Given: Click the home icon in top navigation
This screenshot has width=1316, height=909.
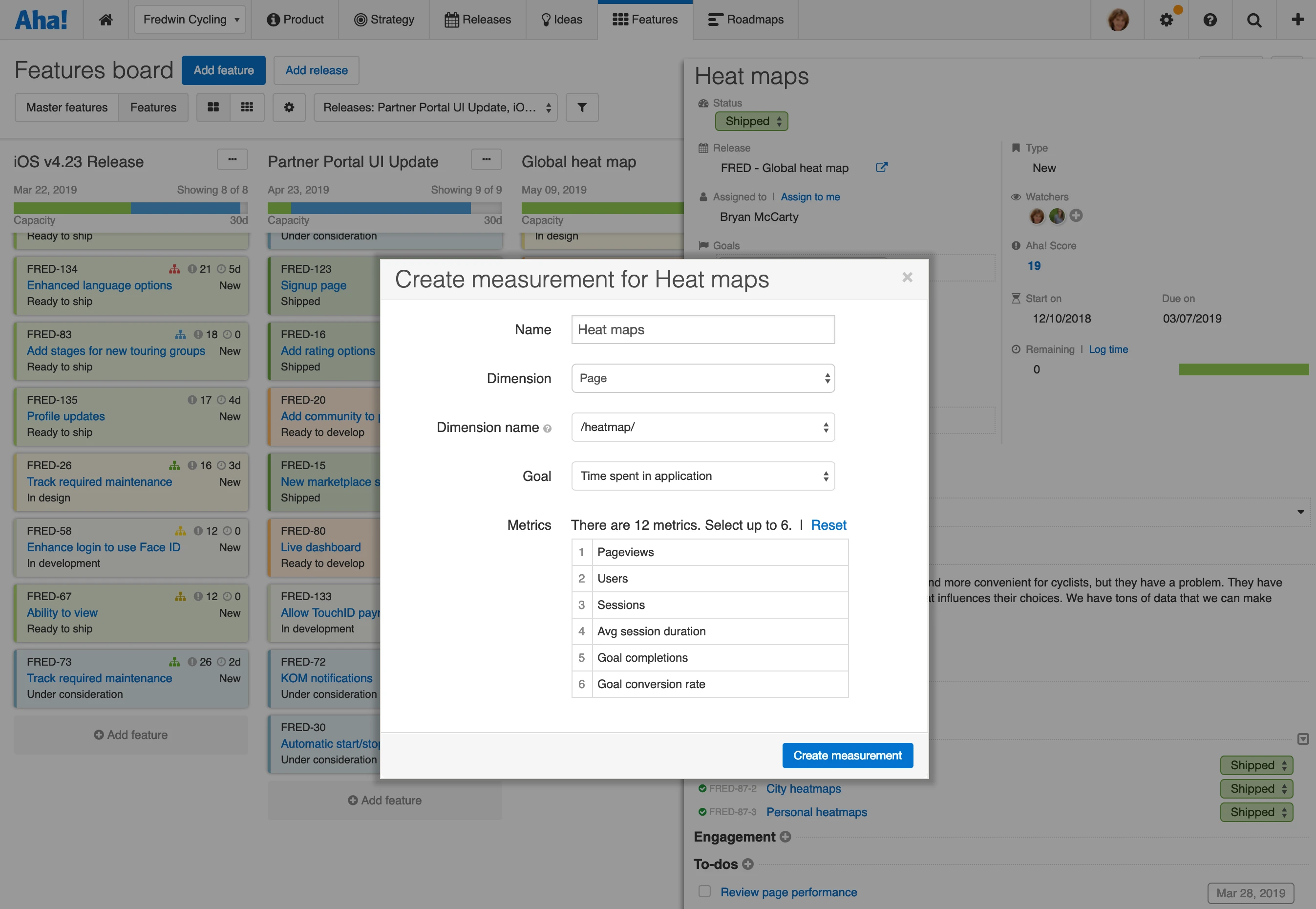Looking at the screenshot, I should coord(106,20).
